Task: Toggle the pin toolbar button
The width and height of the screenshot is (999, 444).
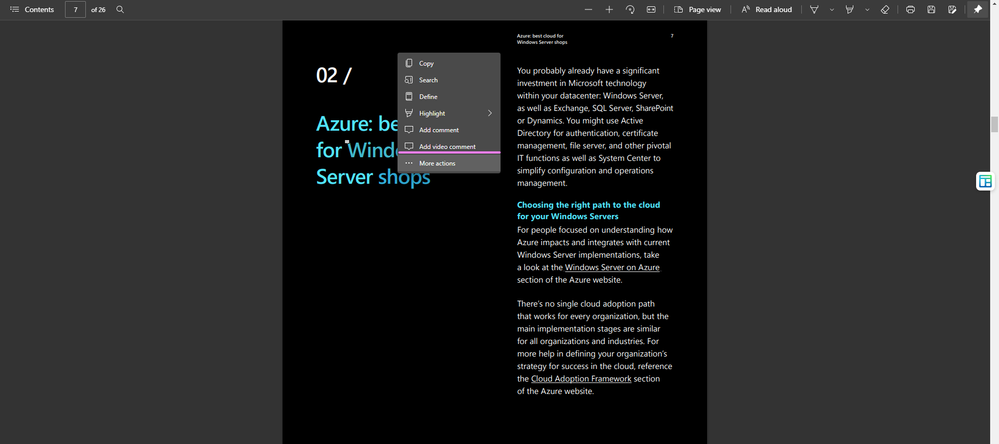Action: pos(977,10)
